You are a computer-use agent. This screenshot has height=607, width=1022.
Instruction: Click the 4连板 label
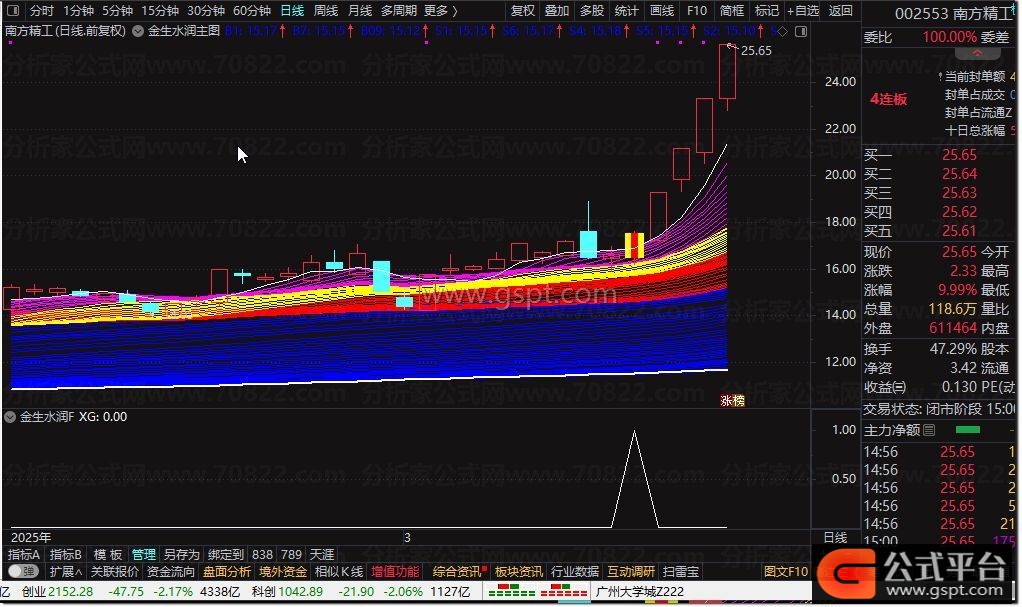(x=888, y=99)
